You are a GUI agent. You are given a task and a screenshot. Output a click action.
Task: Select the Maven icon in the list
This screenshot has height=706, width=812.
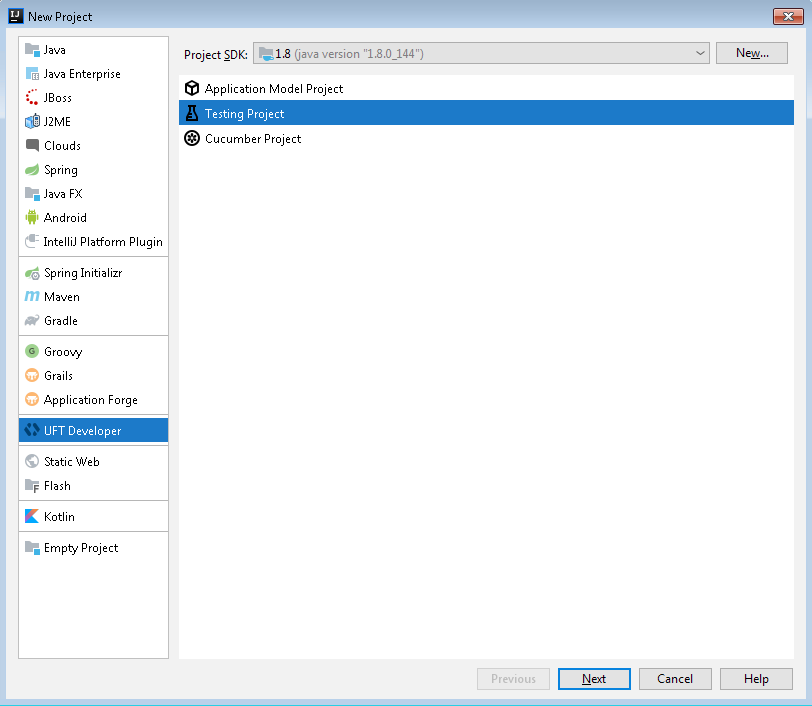(x=32, y=297)
